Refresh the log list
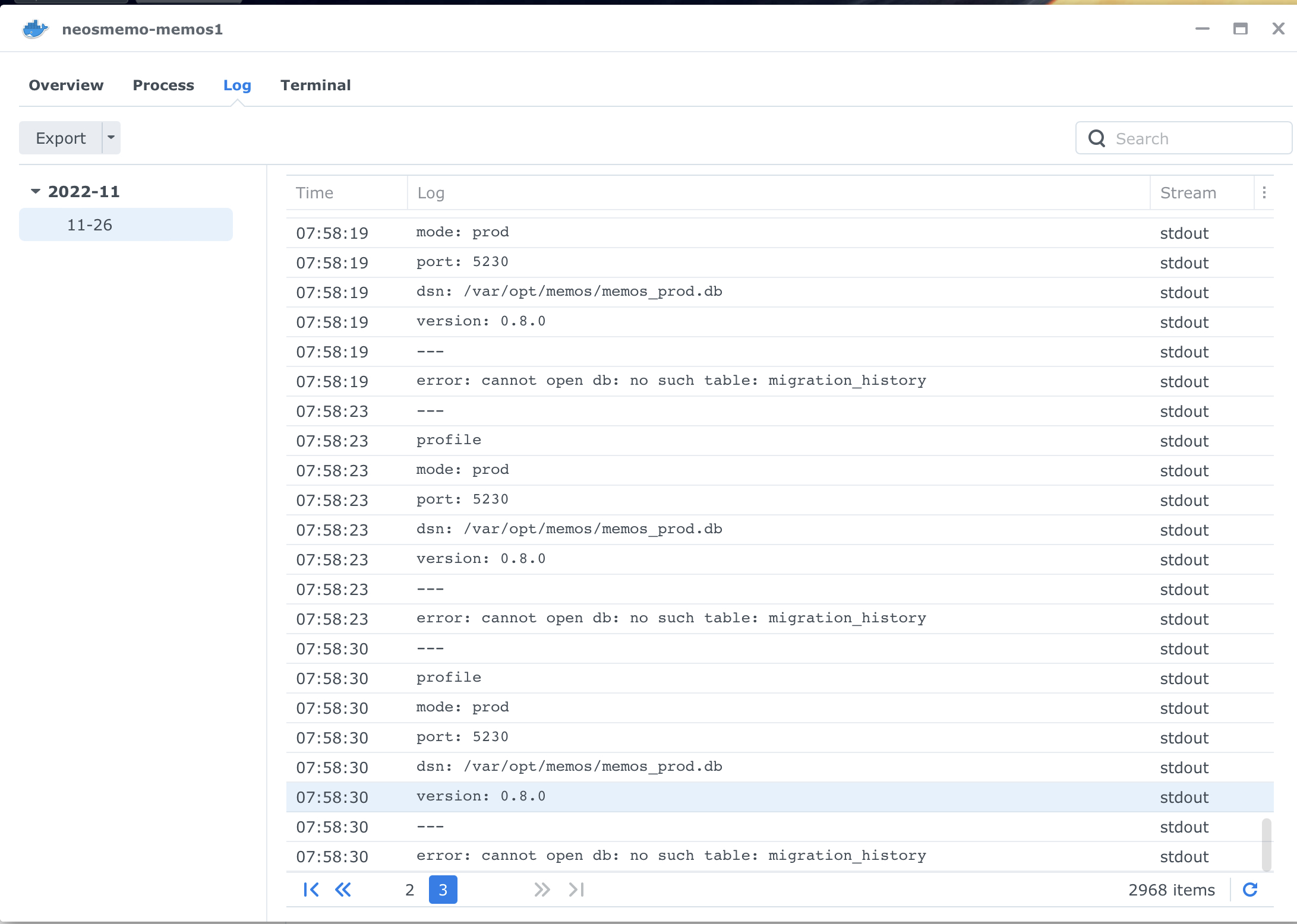The height and width of the screenshot is (924, 1297). [1250, 890]
